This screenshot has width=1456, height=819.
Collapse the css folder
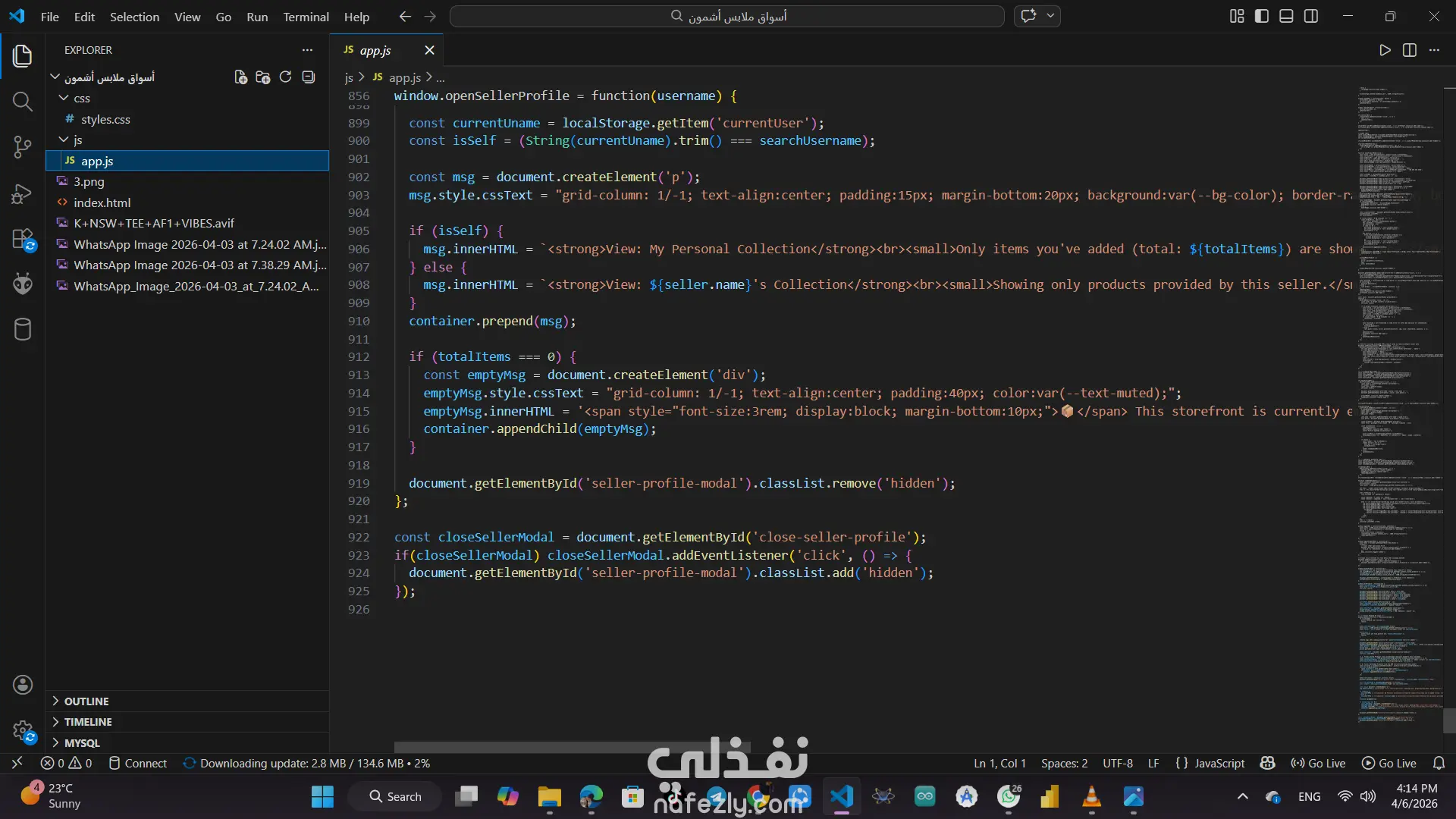tap(81, 99)
